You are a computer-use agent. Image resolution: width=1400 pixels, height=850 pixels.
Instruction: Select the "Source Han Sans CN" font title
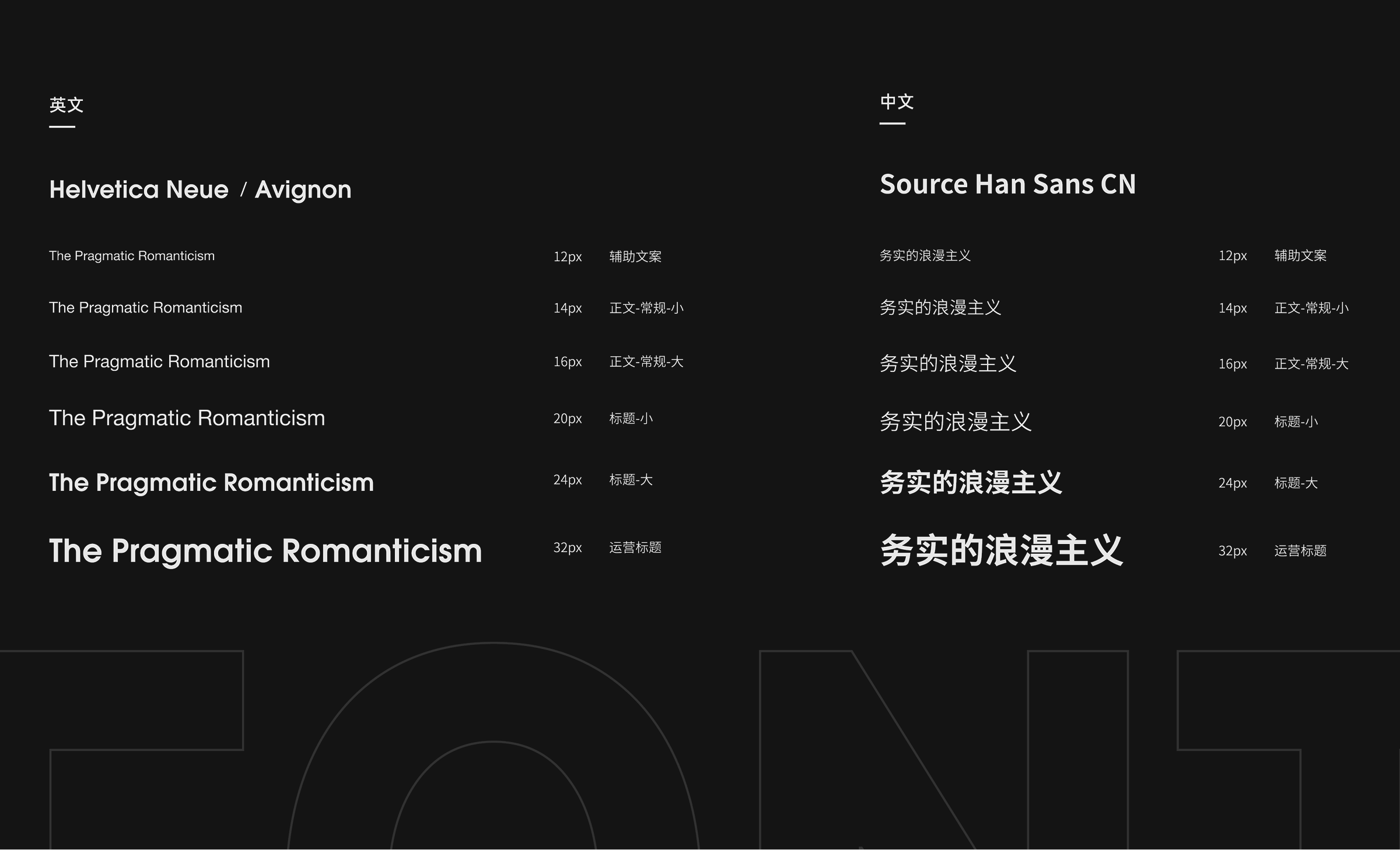(x=1008, y=184)
